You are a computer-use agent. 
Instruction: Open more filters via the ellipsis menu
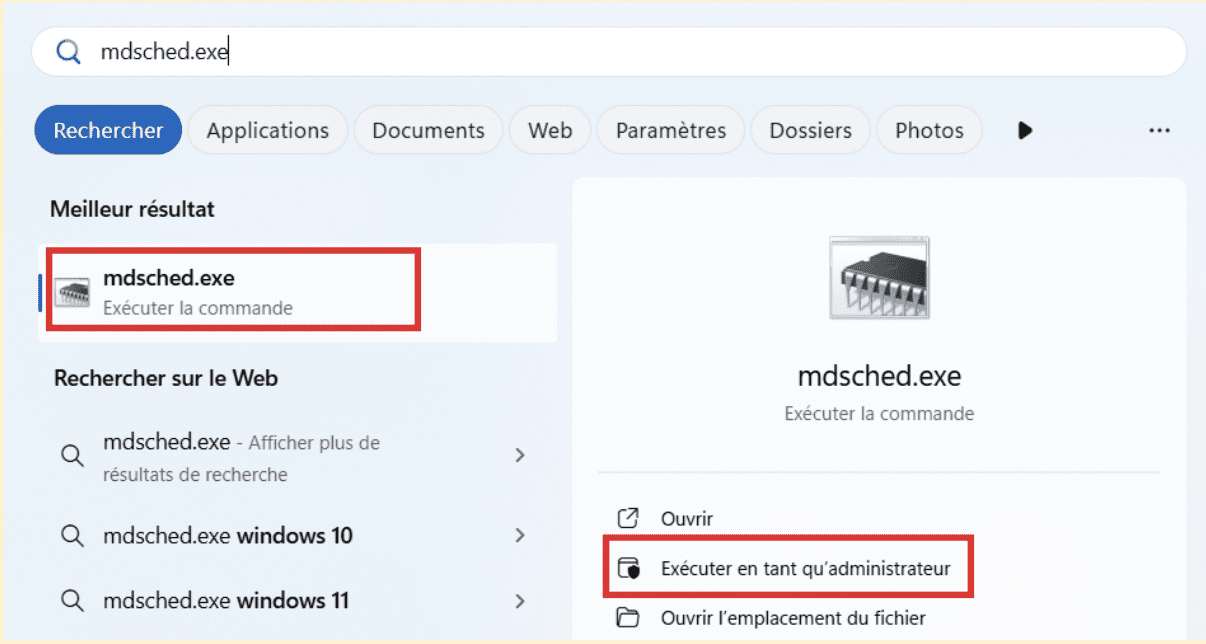click(x=1159, y=130)
